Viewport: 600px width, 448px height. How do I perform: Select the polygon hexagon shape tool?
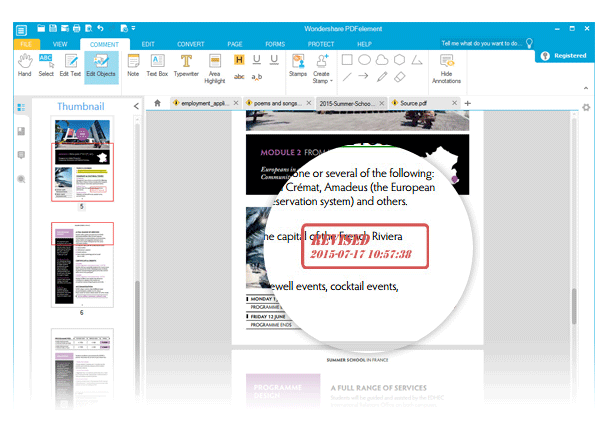click(399, 60)
